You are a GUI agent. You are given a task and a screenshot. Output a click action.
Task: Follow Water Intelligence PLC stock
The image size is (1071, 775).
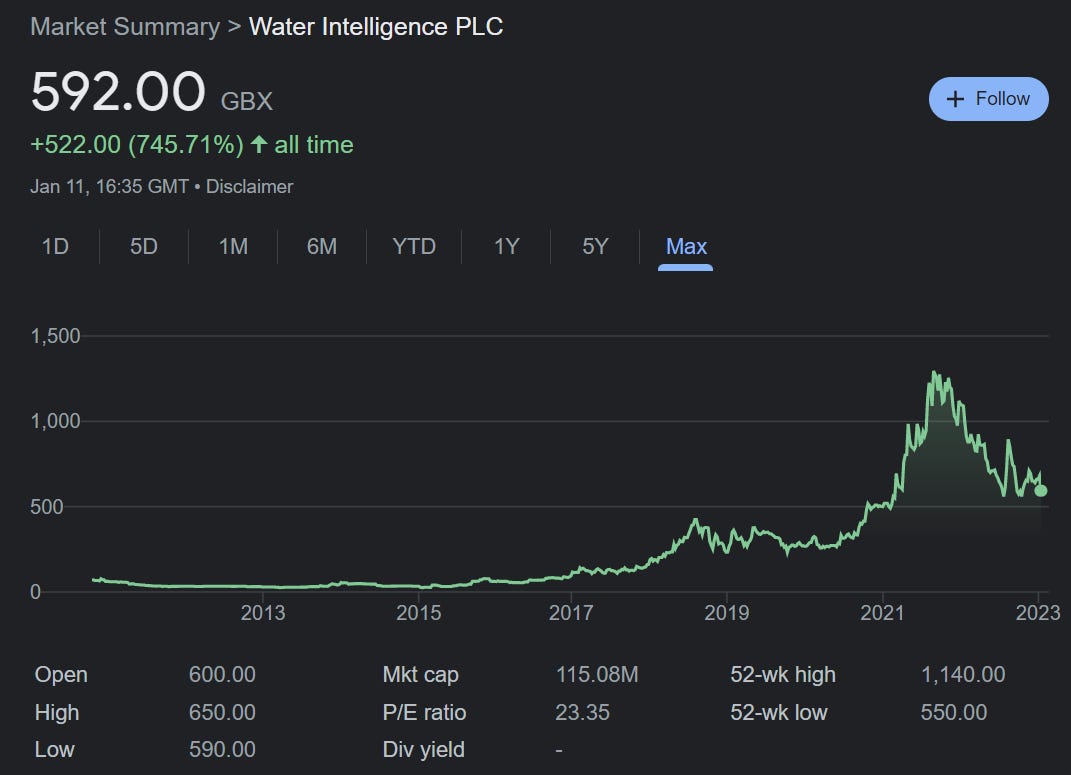point(989,98)
